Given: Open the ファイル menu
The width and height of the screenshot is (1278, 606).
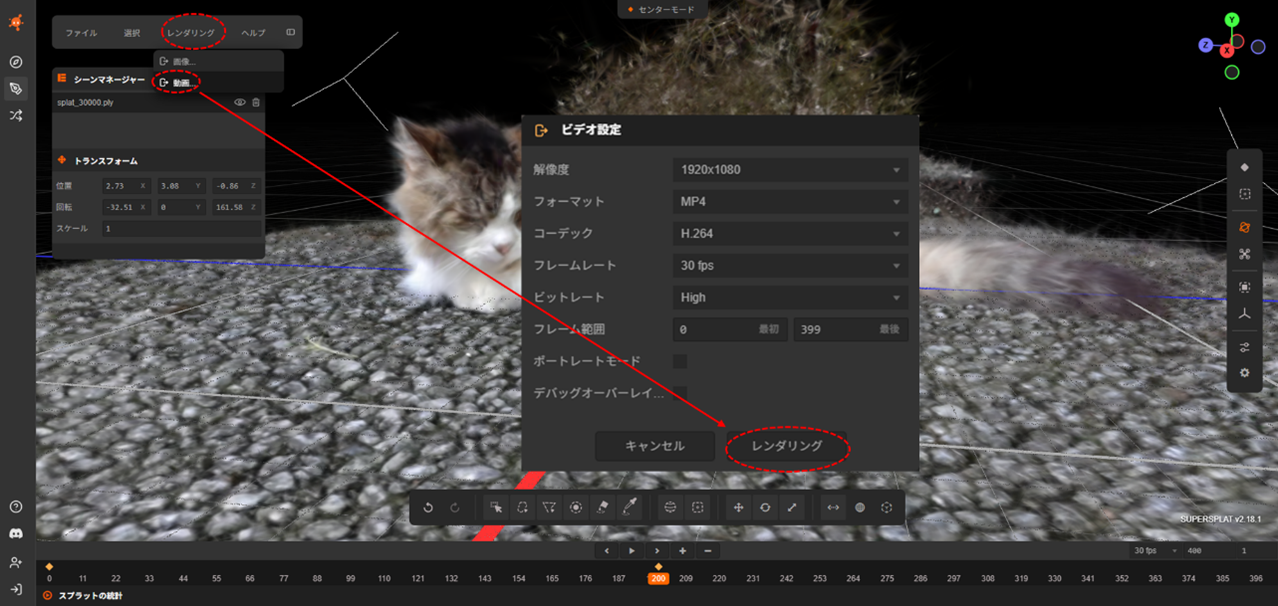Looking at the screenshot, I should coord(81,33).
